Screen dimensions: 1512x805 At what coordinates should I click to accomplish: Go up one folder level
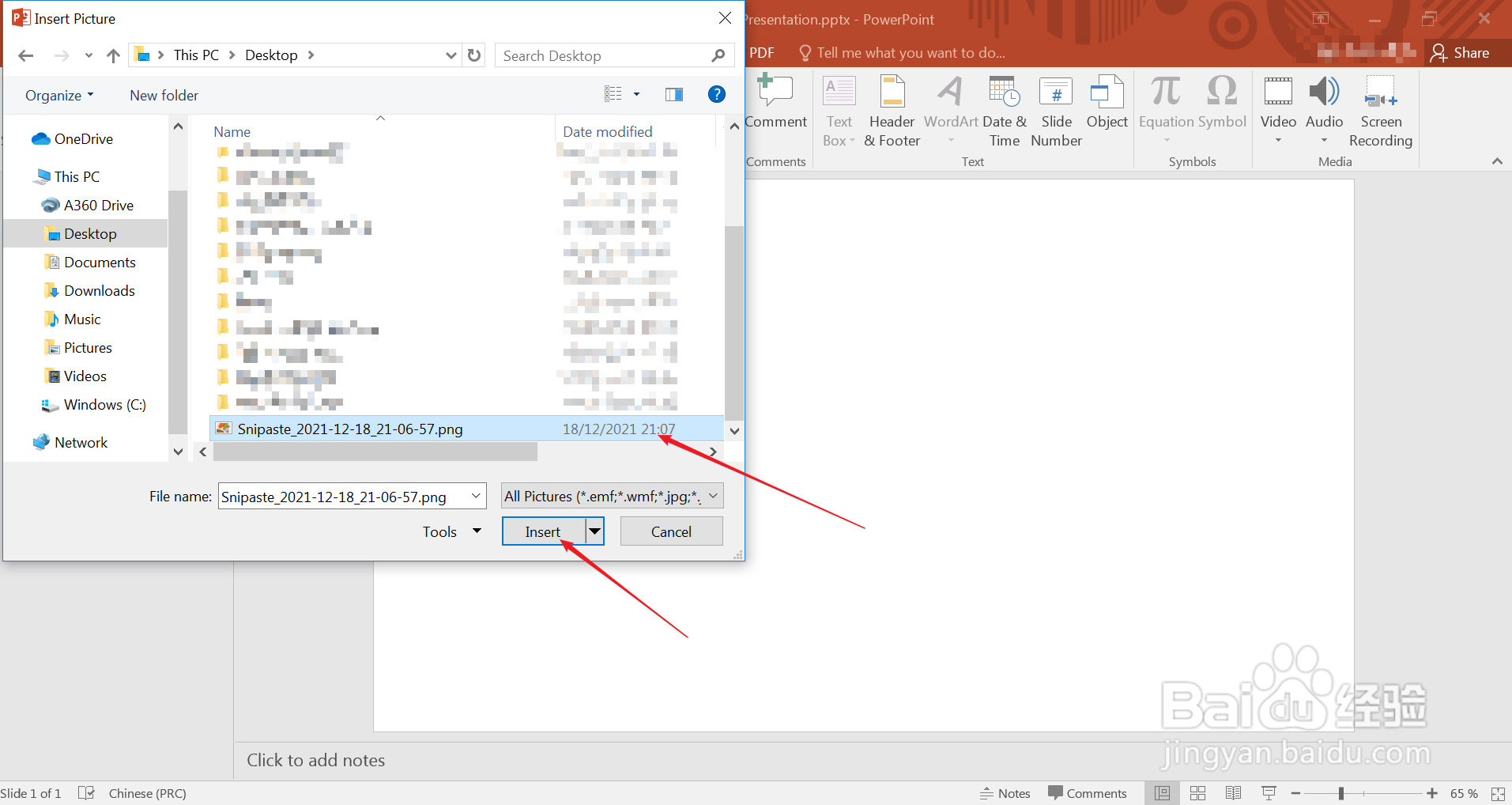(113, 55)
